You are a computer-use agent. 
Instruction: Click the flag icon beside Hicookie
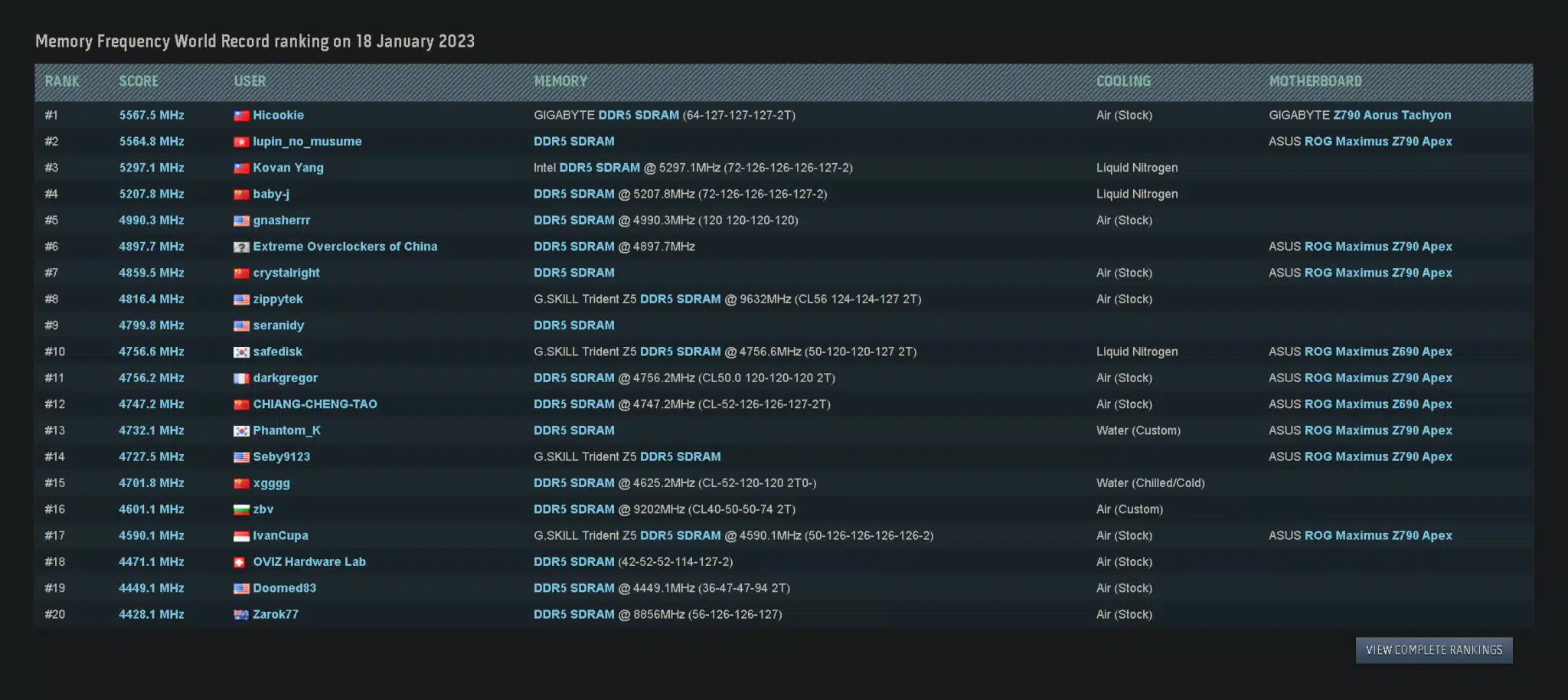[x=241, y=116]
